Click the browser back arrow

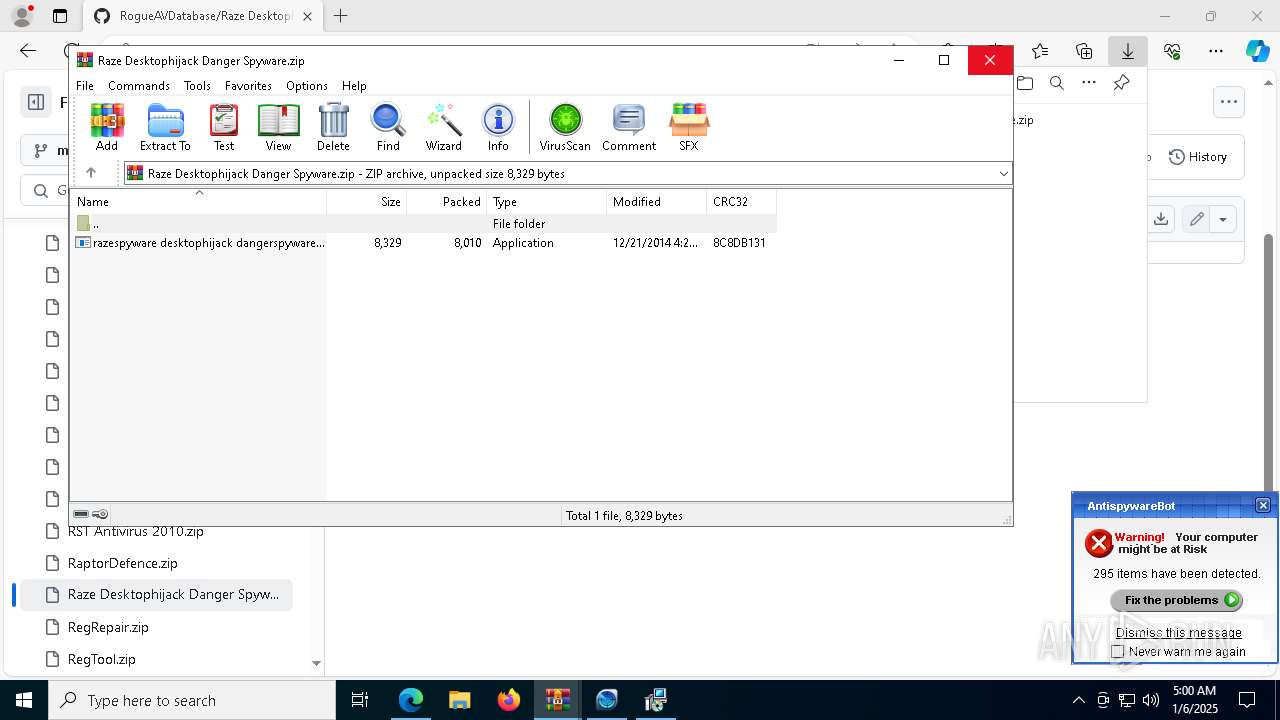coord(28,51)
